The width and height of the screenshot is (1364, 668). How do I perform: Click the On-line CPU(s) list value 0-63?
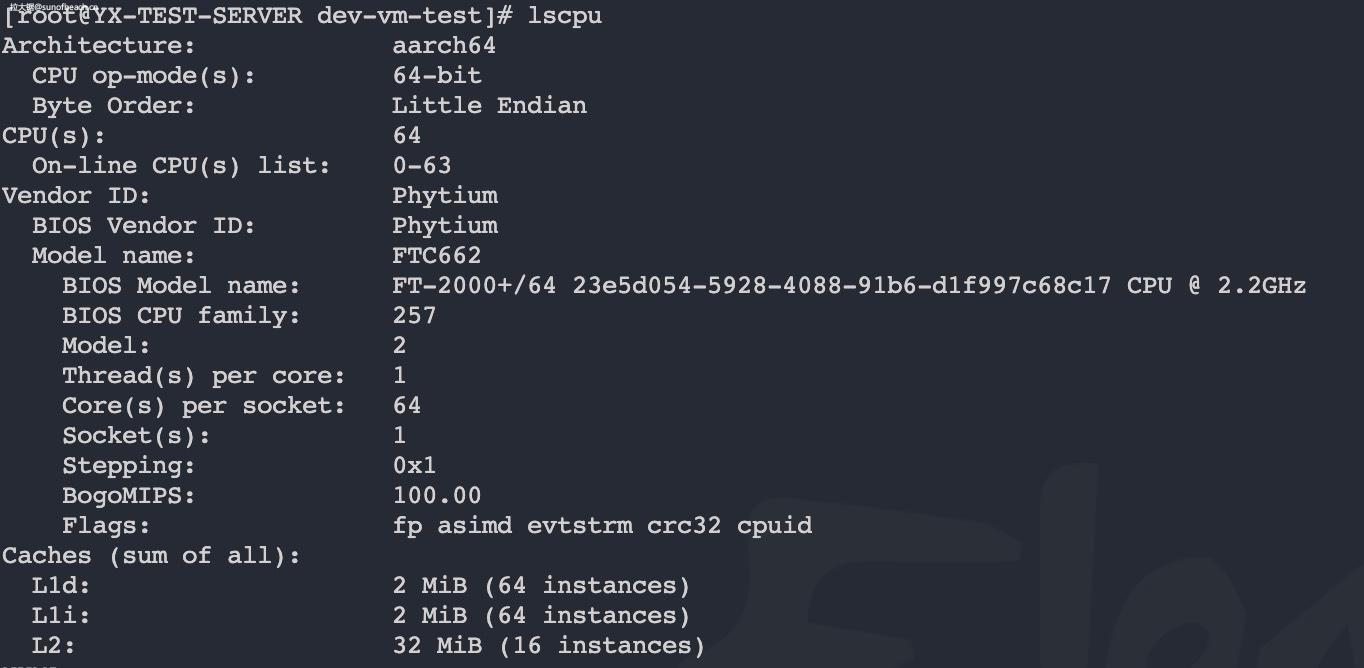[421, 166]
